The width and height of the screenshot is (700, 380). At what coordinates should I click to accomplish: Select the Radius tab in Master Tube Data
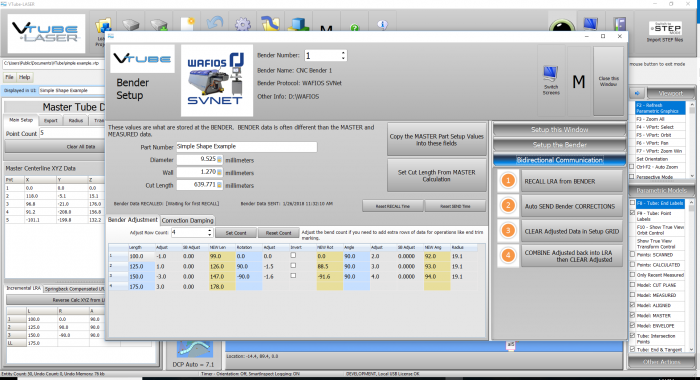[x=76, y=121]
